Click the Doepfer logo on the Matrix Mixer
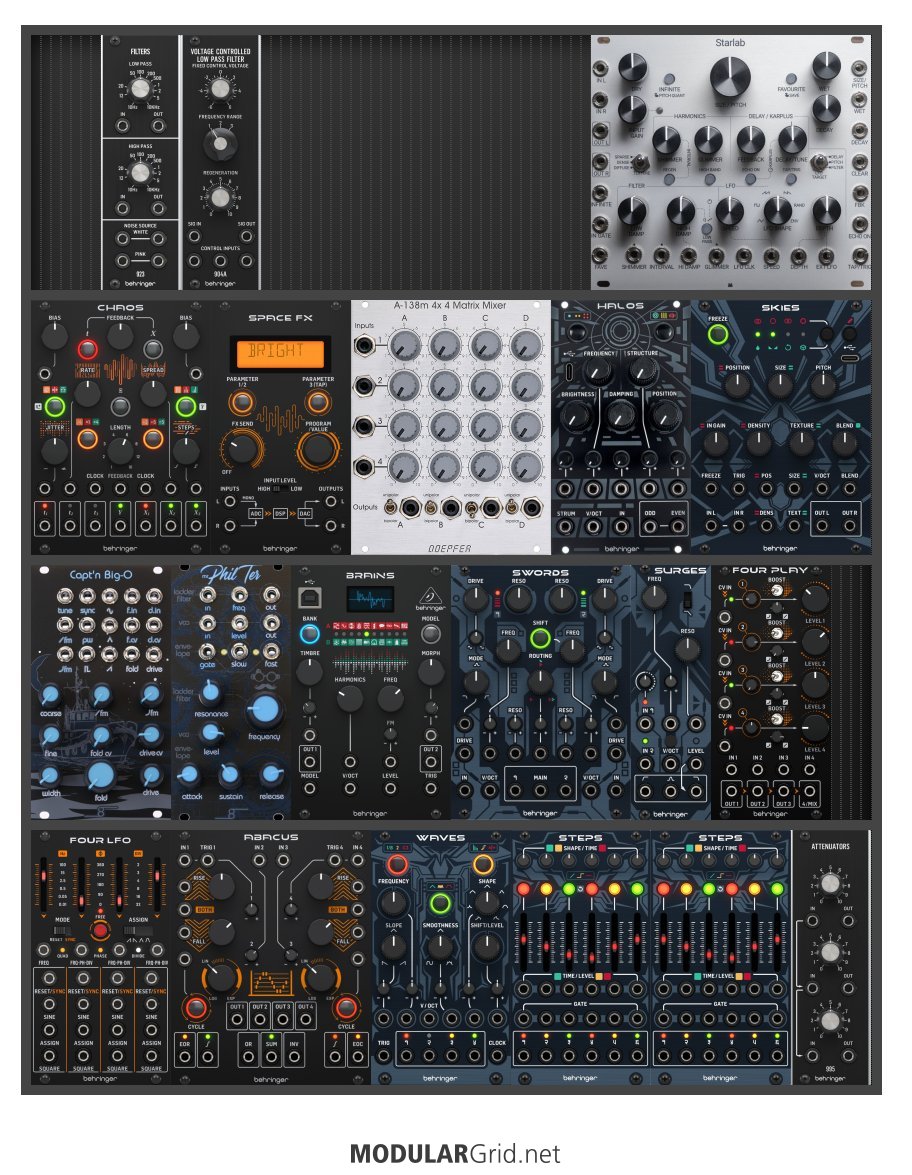 (450, 549)
